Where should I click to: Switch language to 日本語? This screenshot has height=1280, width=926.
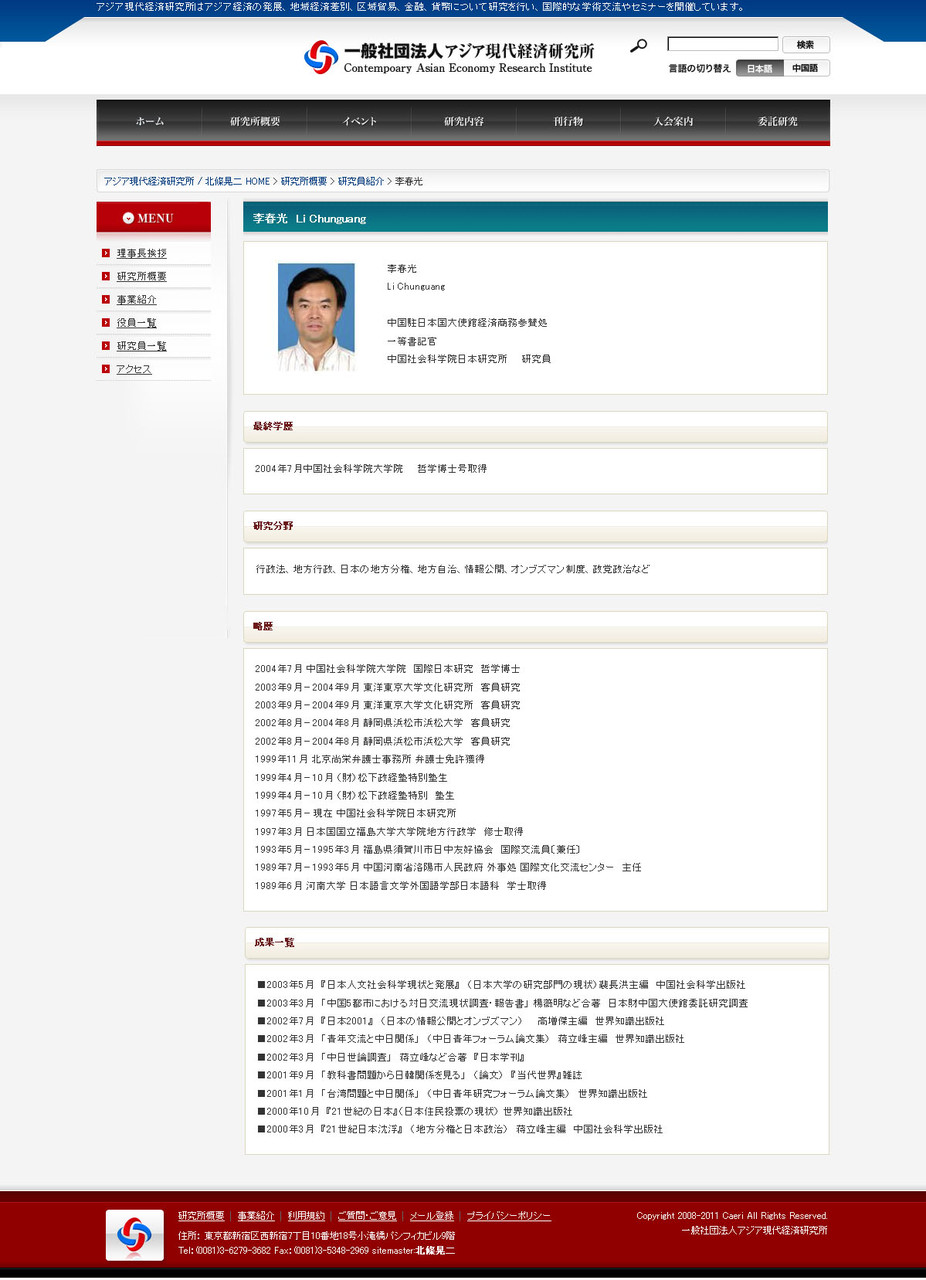[x=760, y=68]
